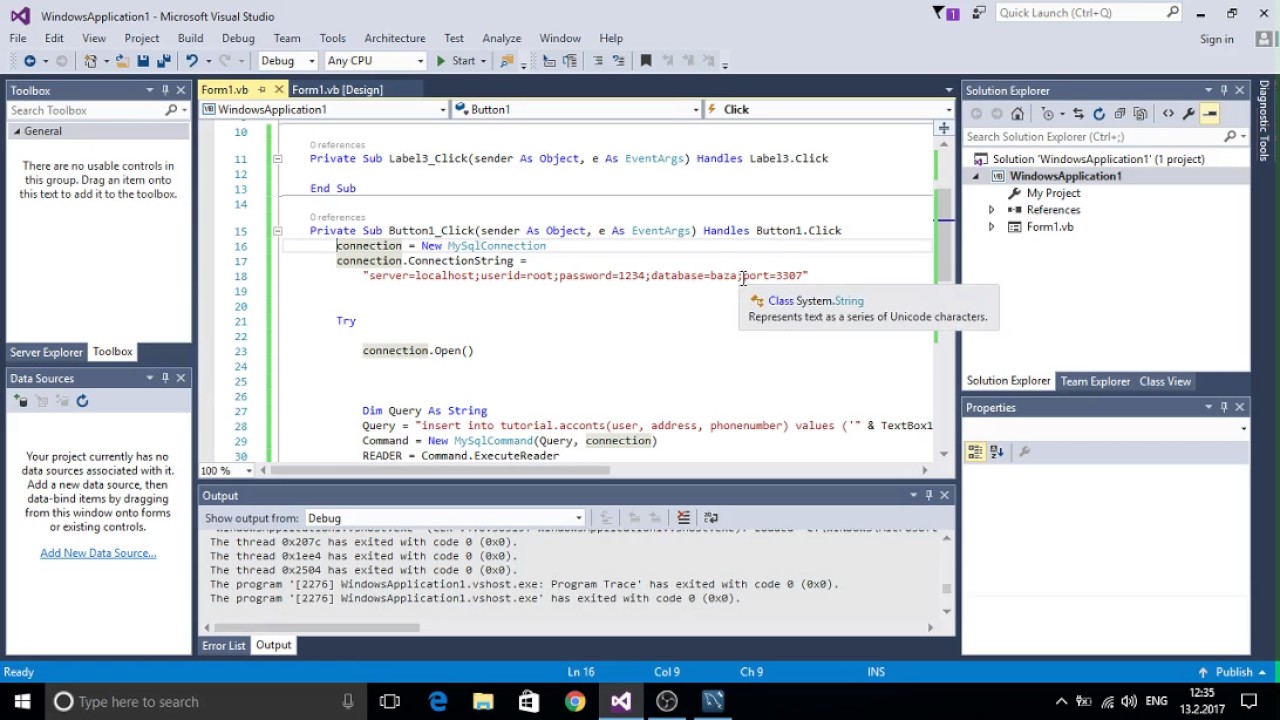Screen dimensions: 1280x720
Task: Expand the Form1.vb node
Action: pos(991,227)
